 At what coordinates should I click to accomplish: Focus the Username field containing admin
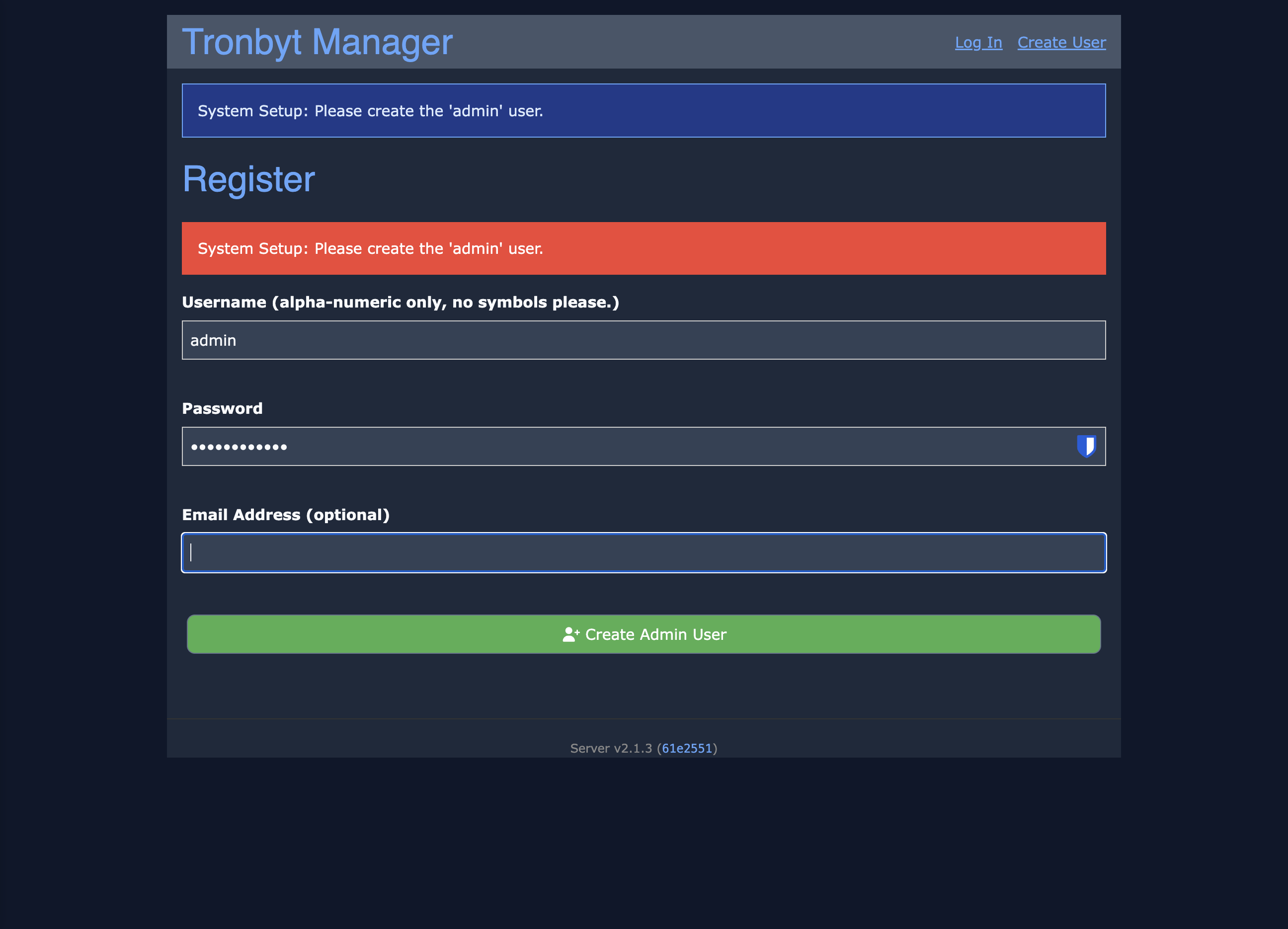[644, 340]
